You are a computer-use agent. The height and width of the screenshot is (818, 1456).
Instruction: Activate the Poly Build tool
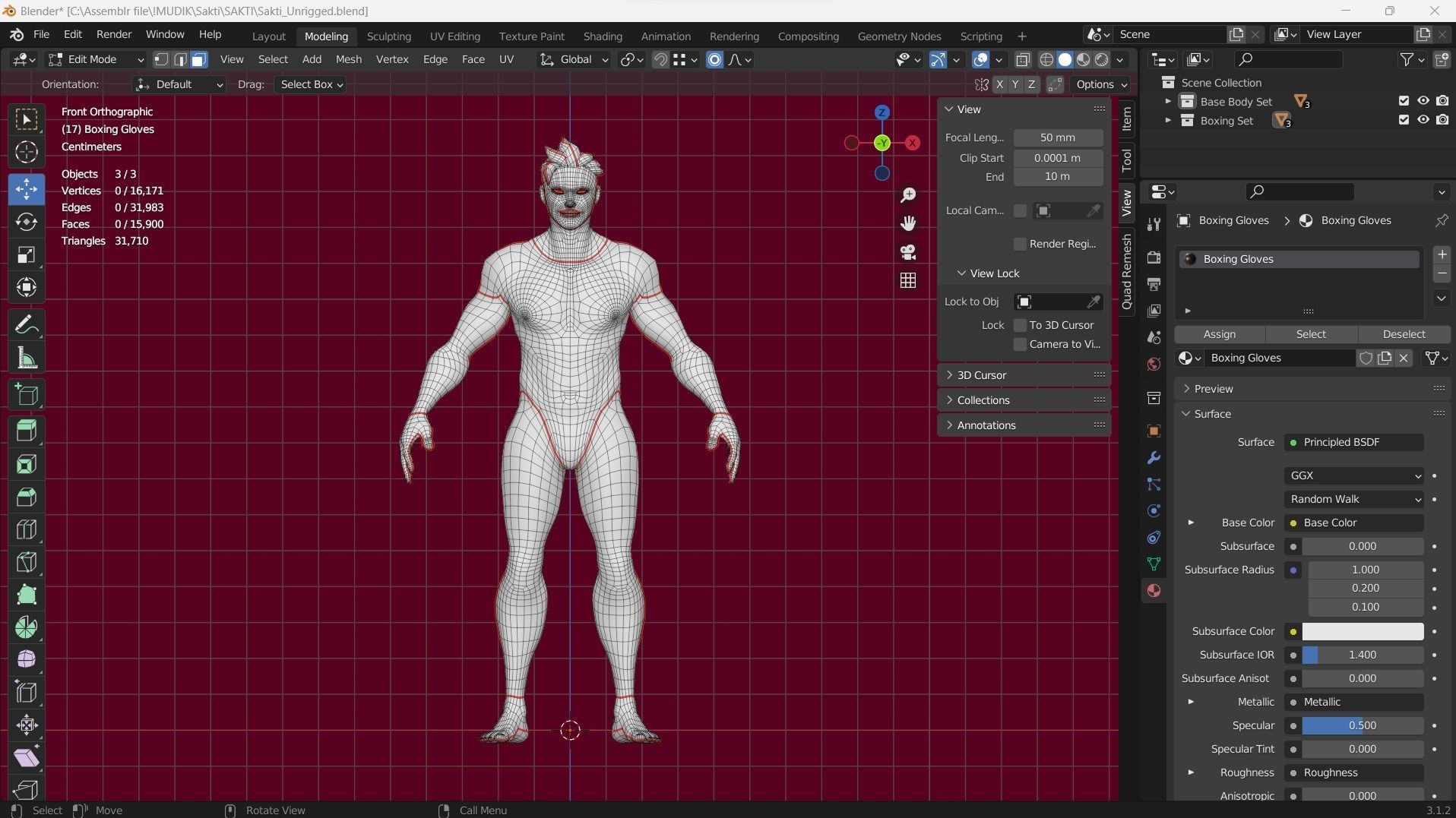pos(27,595)
